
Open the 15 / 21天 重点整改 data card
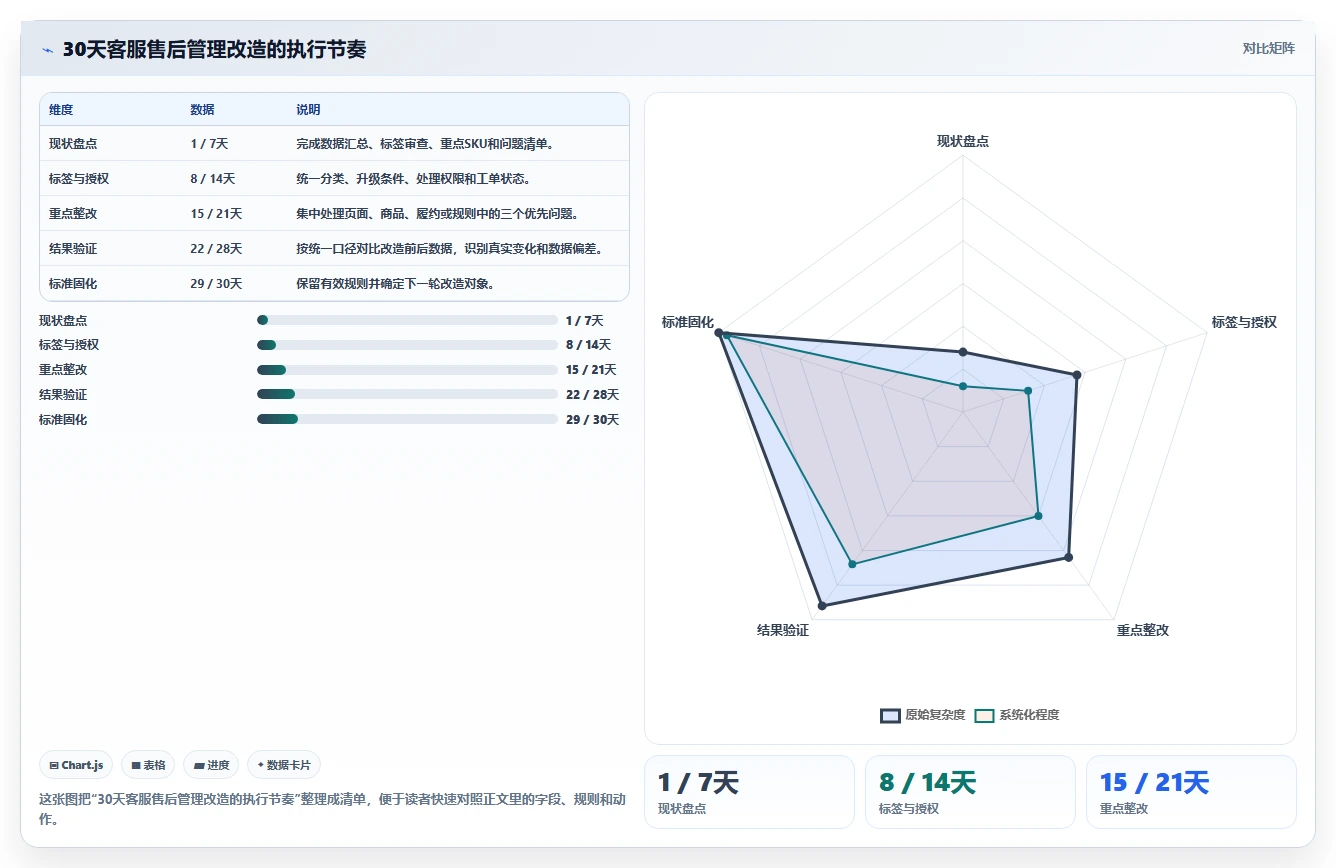point(1191,792)
